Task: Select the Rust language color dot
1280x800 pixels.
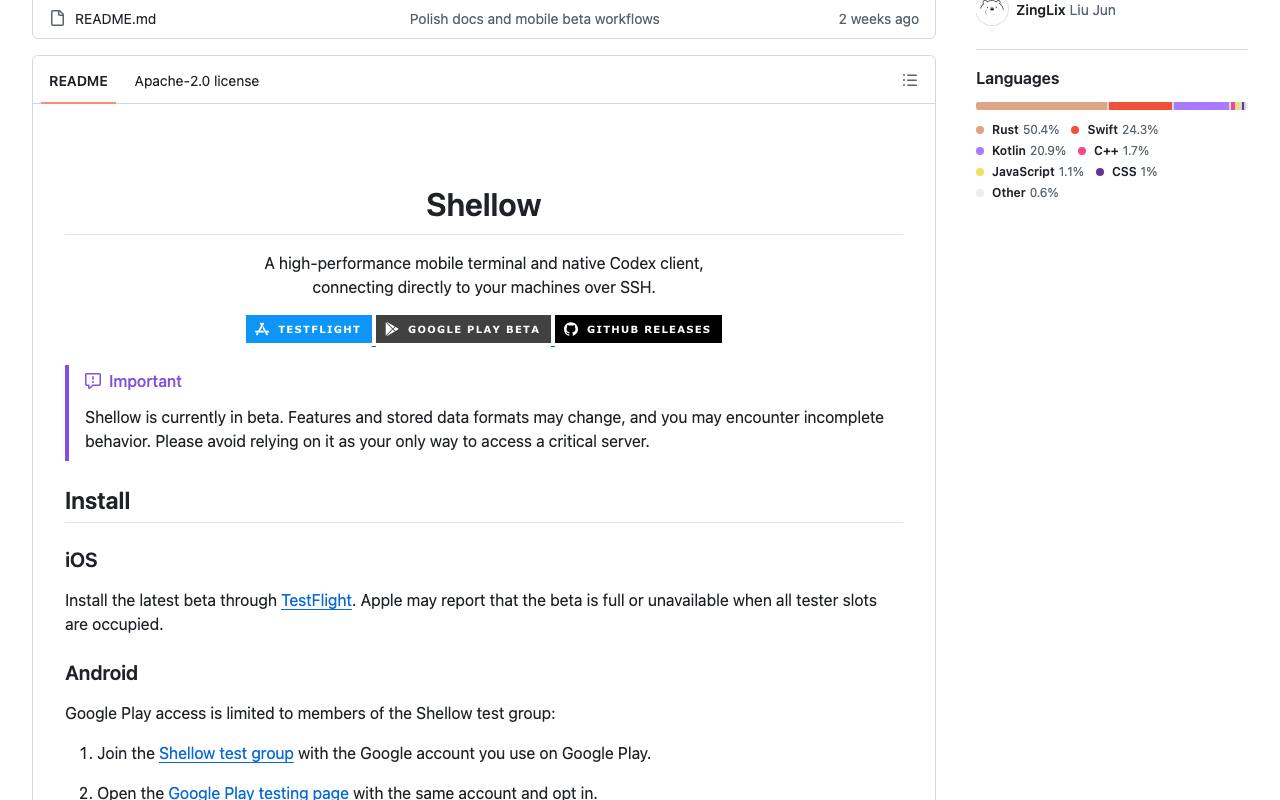Action: click(x=980, y=130)
